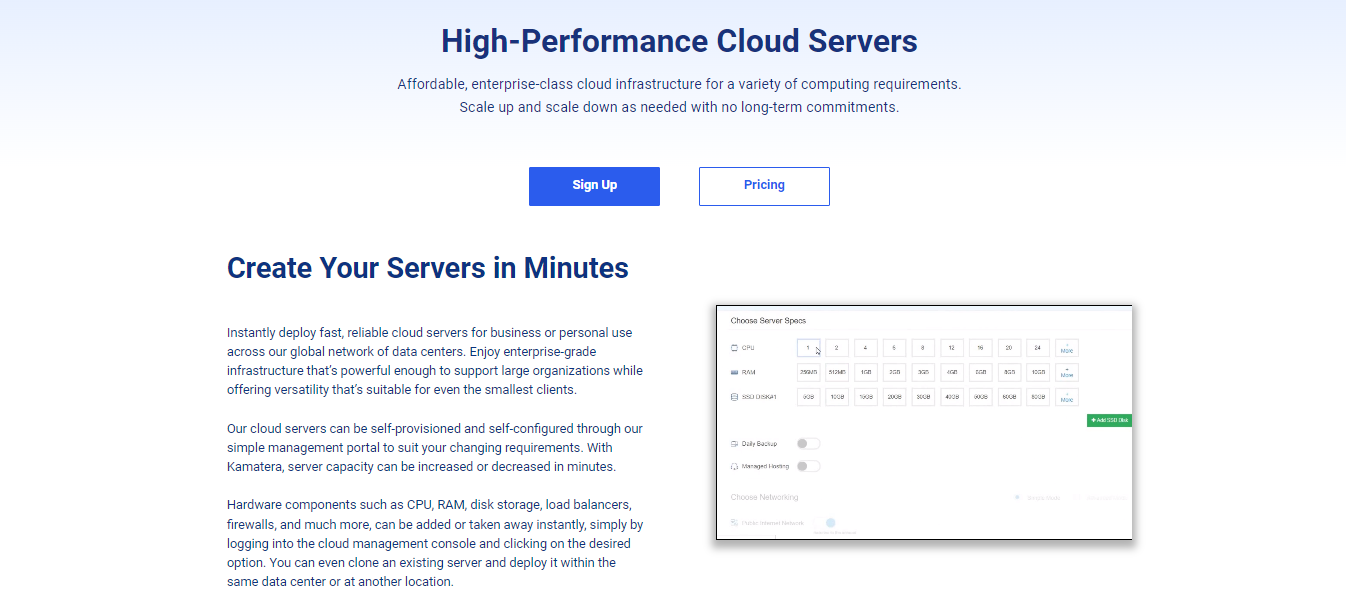Expand More options in the CPU row
This screenshot has width=1346, height=609.
pos(1067,348)
